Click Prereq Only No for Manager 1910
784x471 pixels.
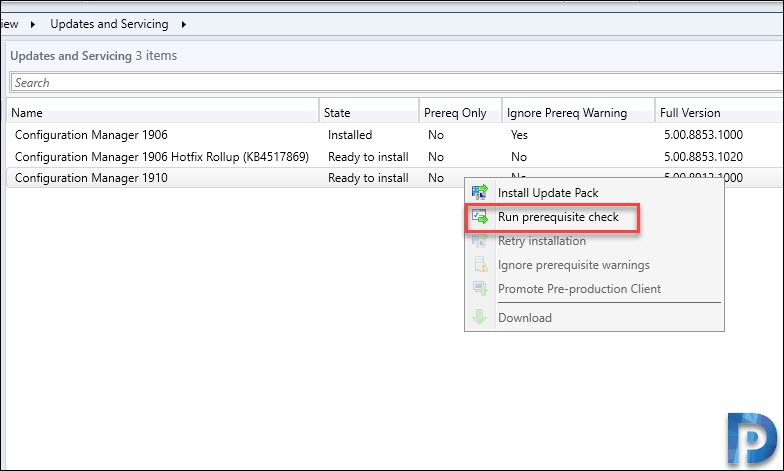(436, 178)
